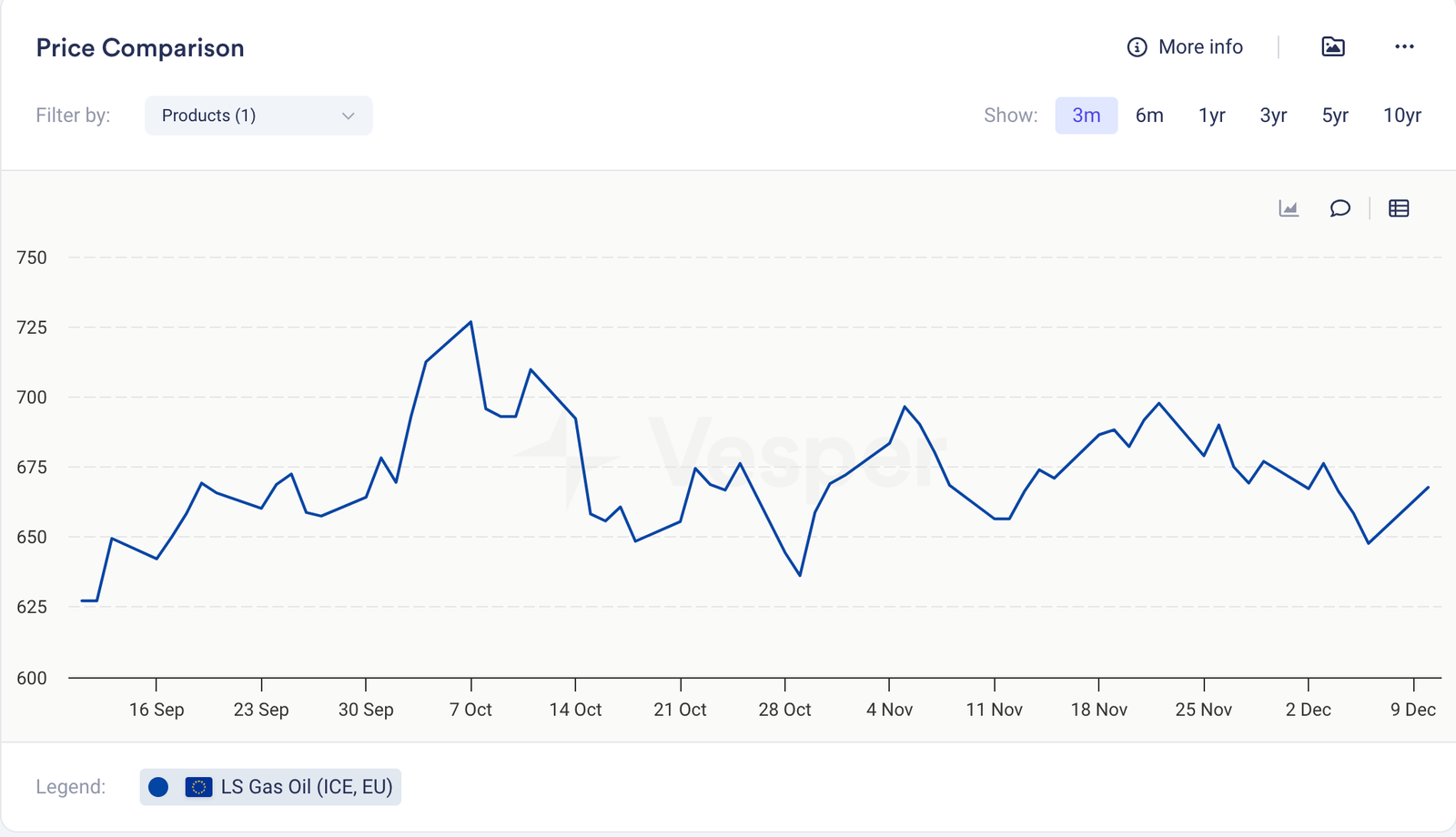Select the 6m time range

click(1149, 116)
